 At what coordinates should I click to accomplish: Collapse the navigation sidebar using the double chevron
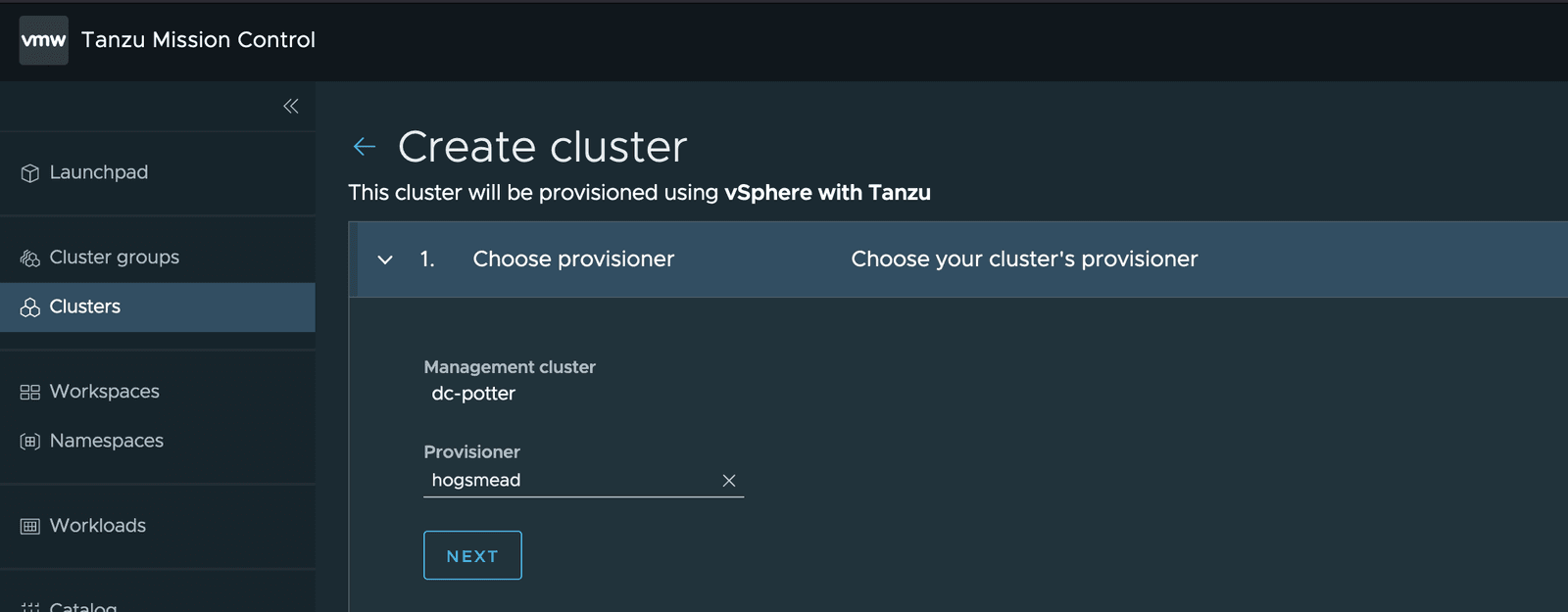pyautogui.click(x=290, y=106)
